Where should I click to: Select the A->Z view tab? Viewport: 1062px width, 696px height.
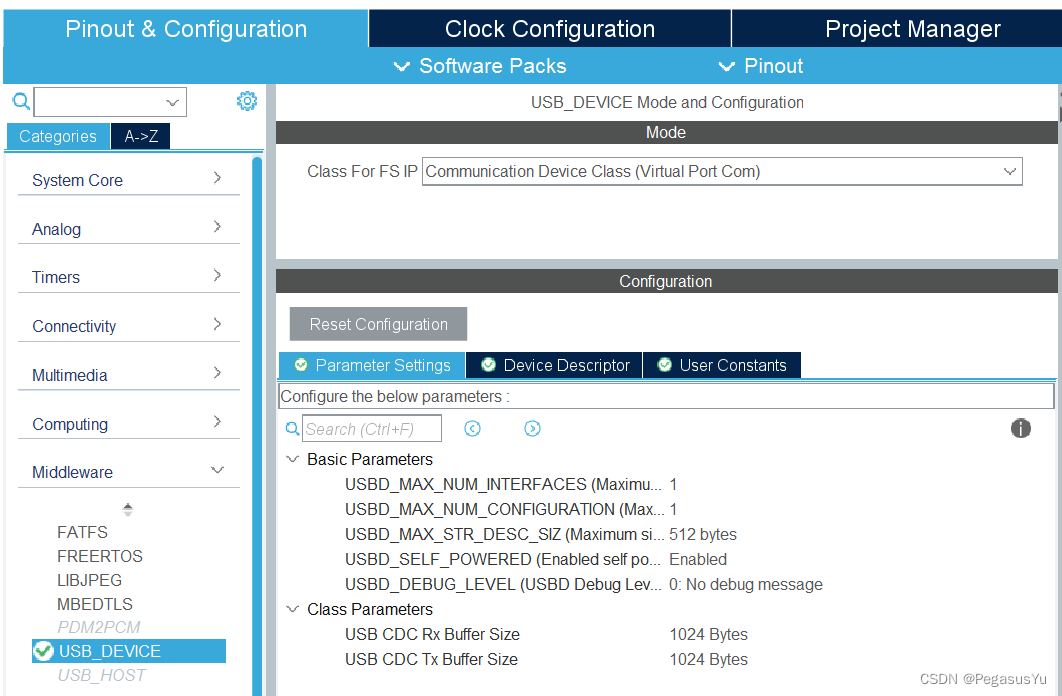pos(141,136)
